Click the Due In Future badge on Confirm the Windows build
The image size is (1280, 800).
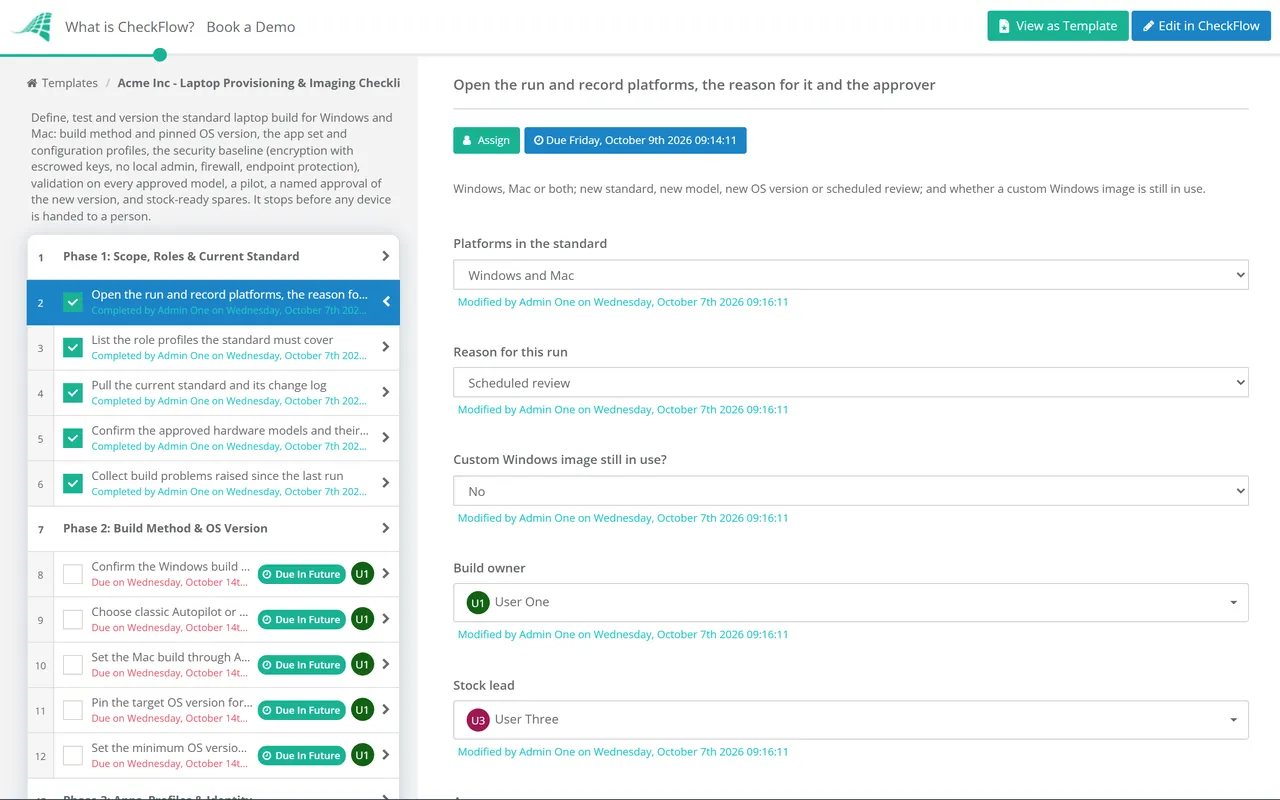pos(301,574)
